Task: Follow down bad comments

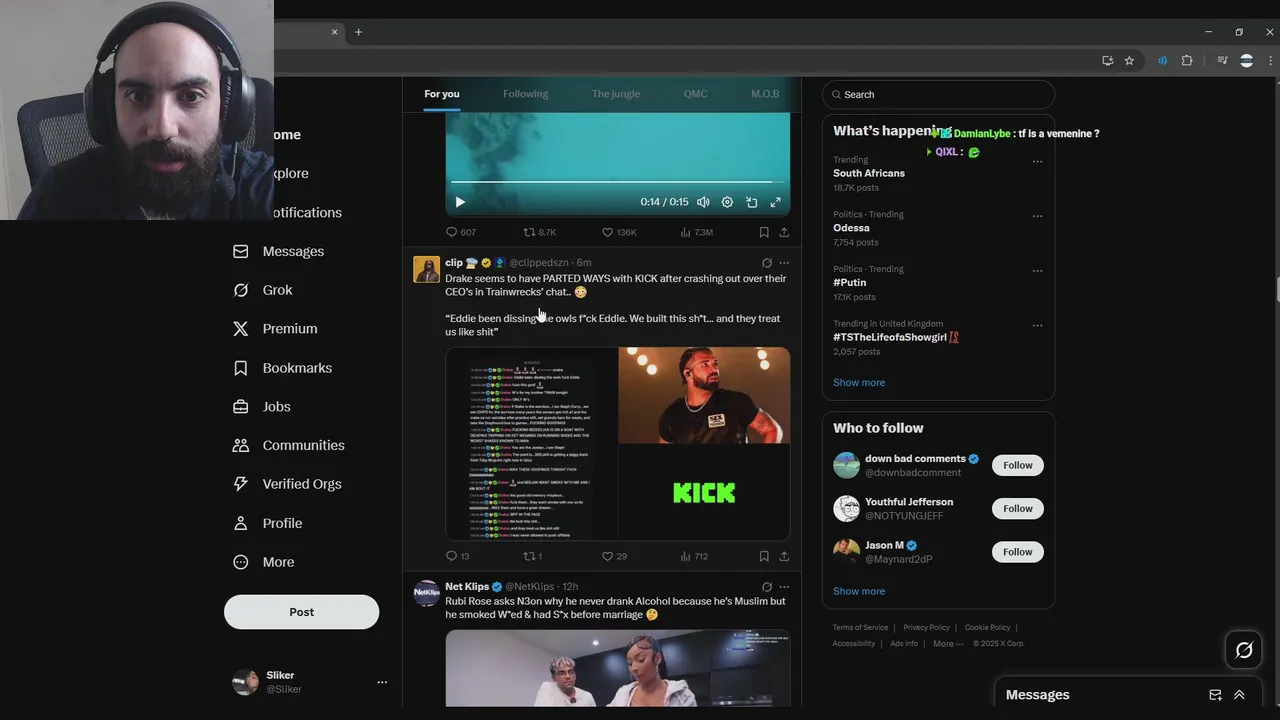Action: tap(1018, 465)
